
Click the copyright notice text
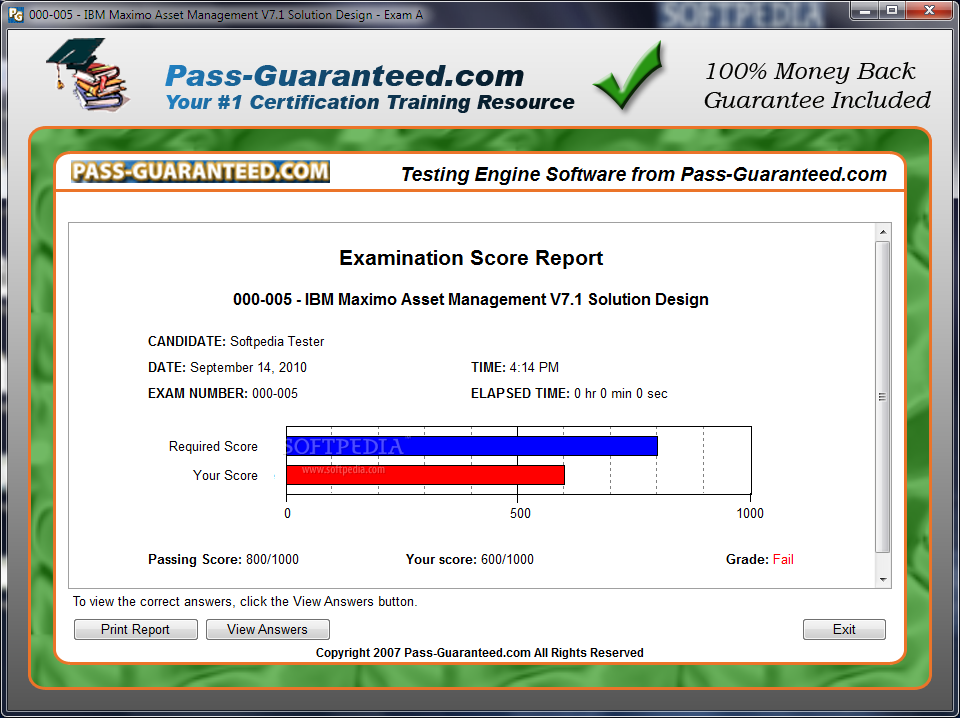479,653
